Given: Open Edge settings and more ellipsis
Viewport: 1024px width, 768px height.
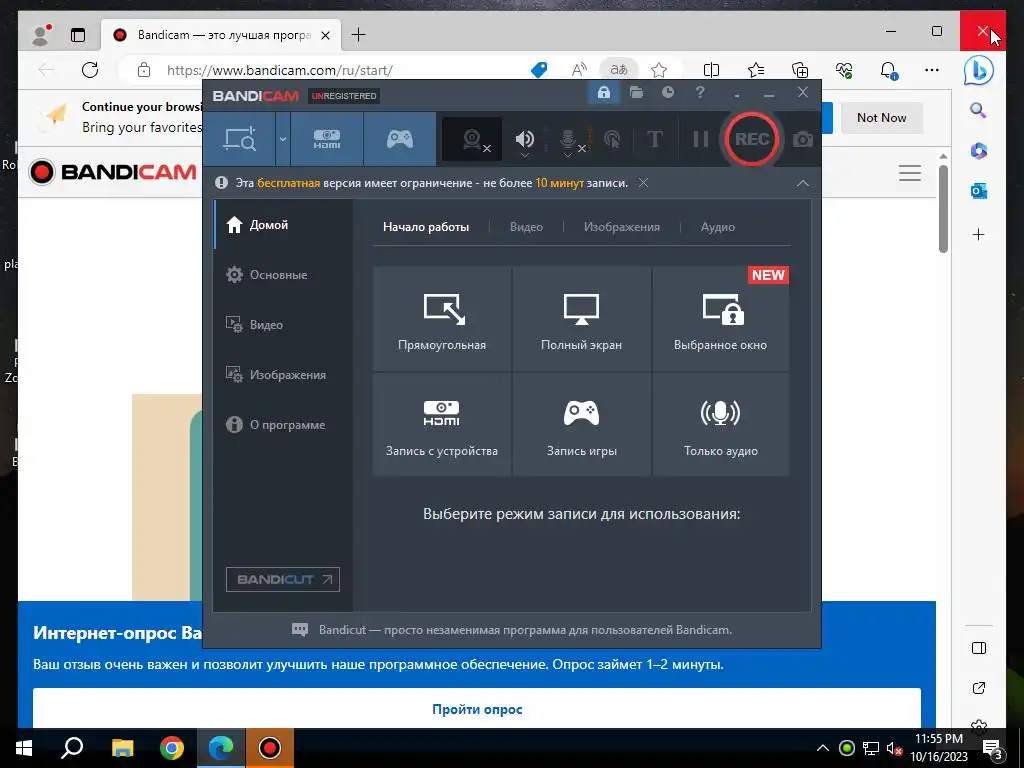Looking at the screenshot, I should 932,70.
